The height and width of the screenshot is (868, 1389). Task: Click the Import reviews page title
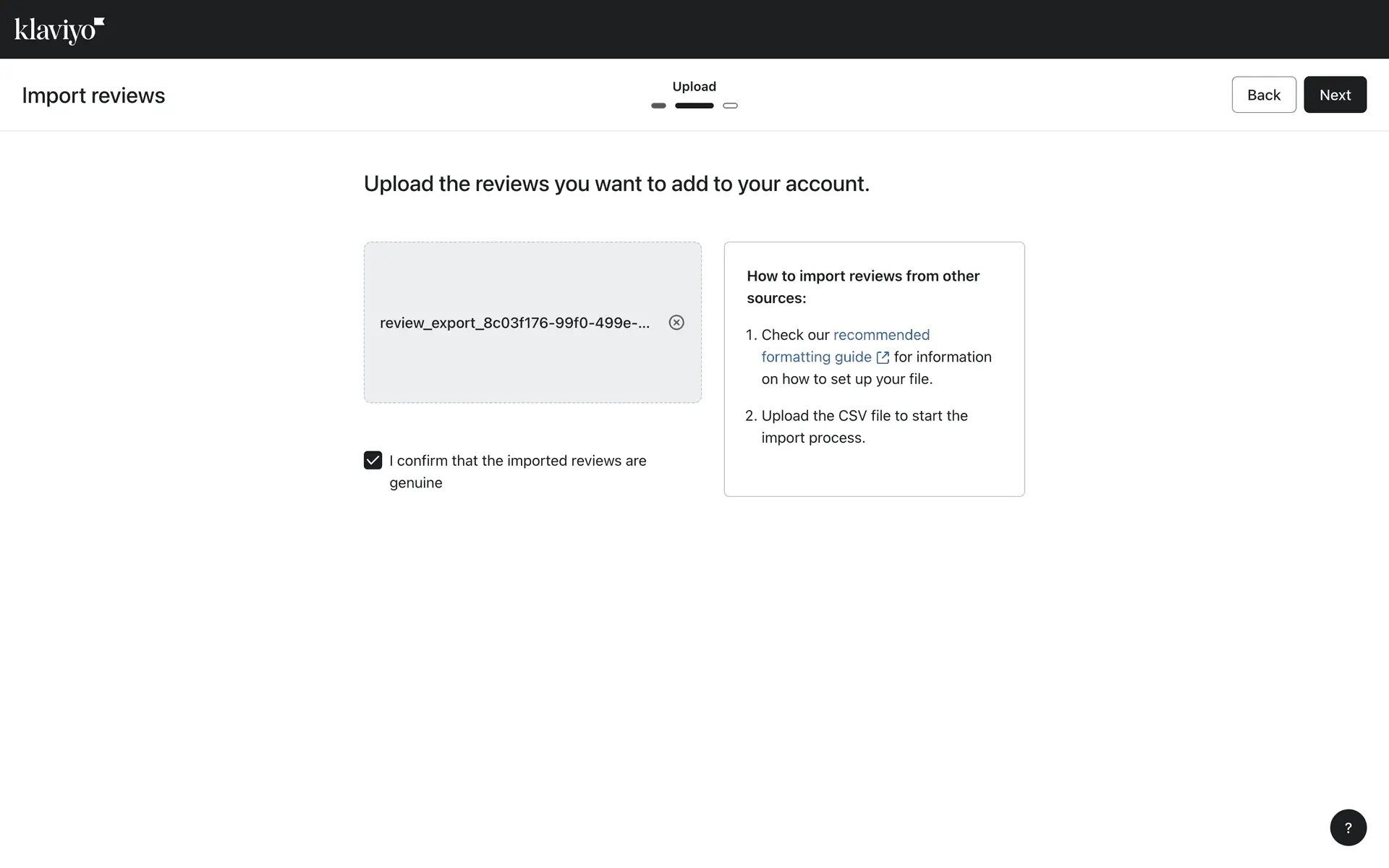tap(93, 95)
